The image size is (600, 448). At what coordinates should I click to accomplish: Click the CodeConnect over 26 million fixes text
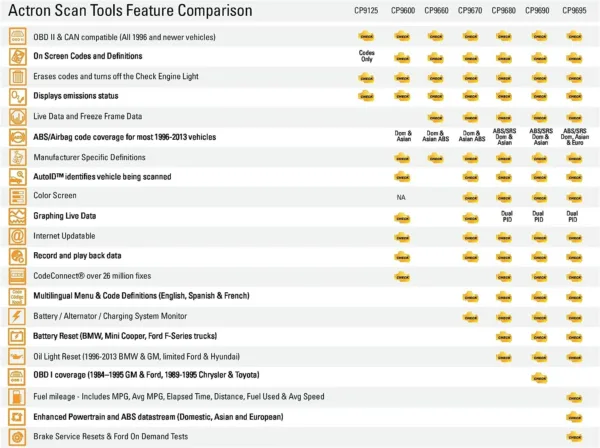(x=92, y=276)
